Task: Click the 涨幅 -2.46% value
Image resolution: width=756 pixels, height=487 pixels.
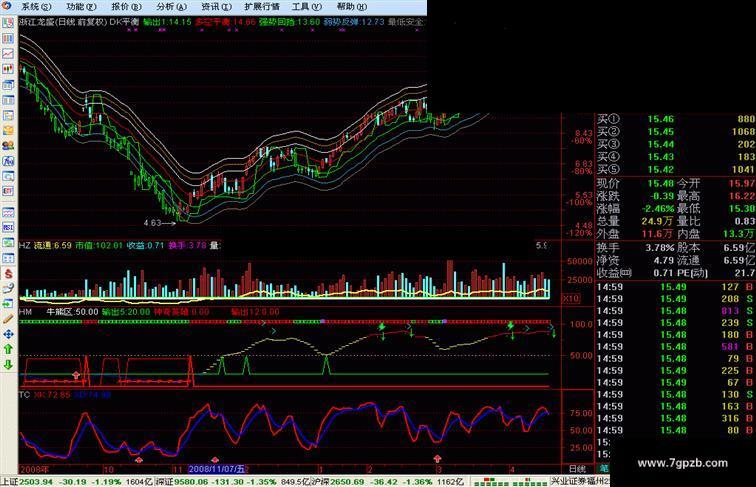Action: coord(658,209)
